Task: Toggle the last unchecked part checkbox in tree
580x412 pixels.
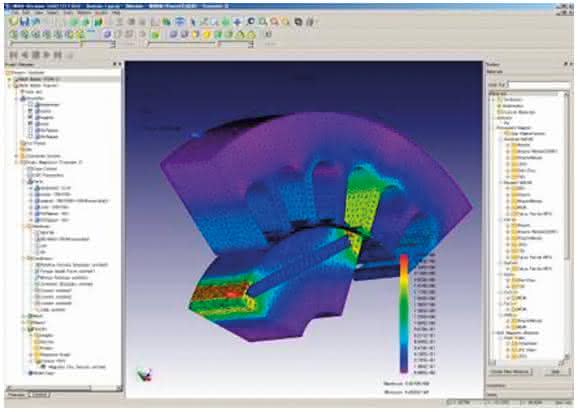Action: 31,136
